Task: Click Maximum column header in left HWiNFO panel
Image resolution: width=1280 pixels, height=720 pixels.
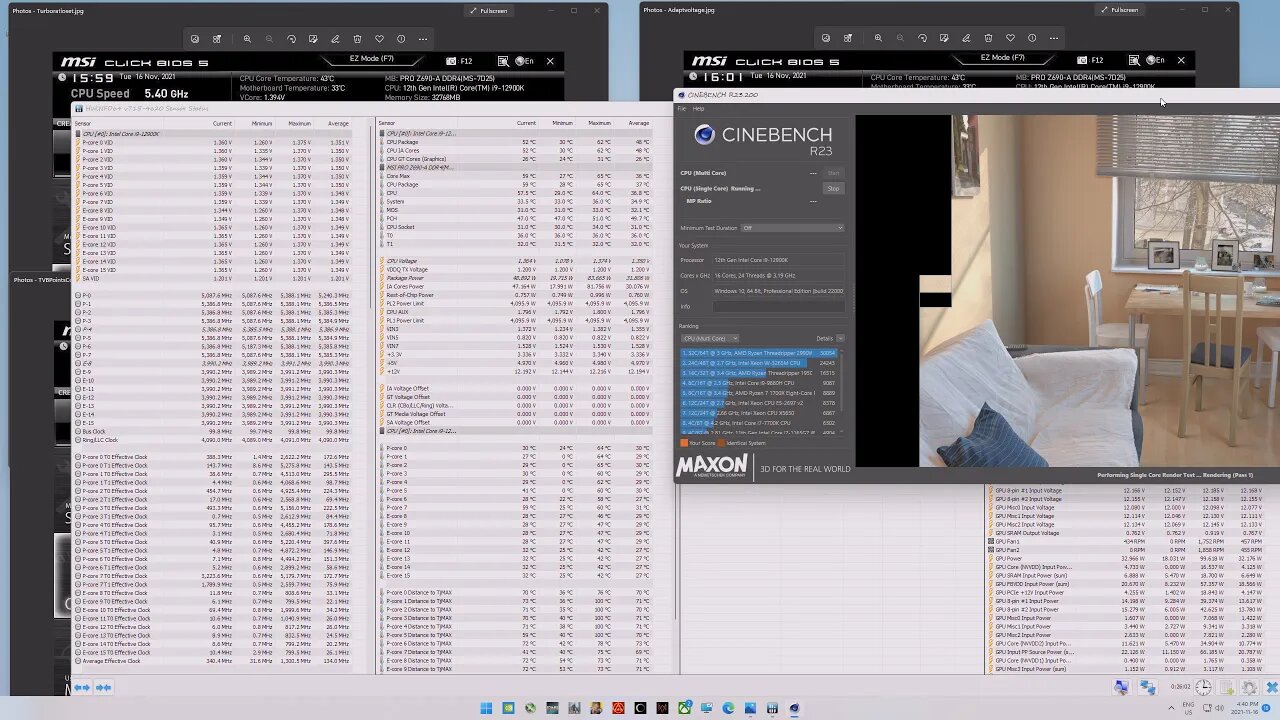Action: (299, 123)
